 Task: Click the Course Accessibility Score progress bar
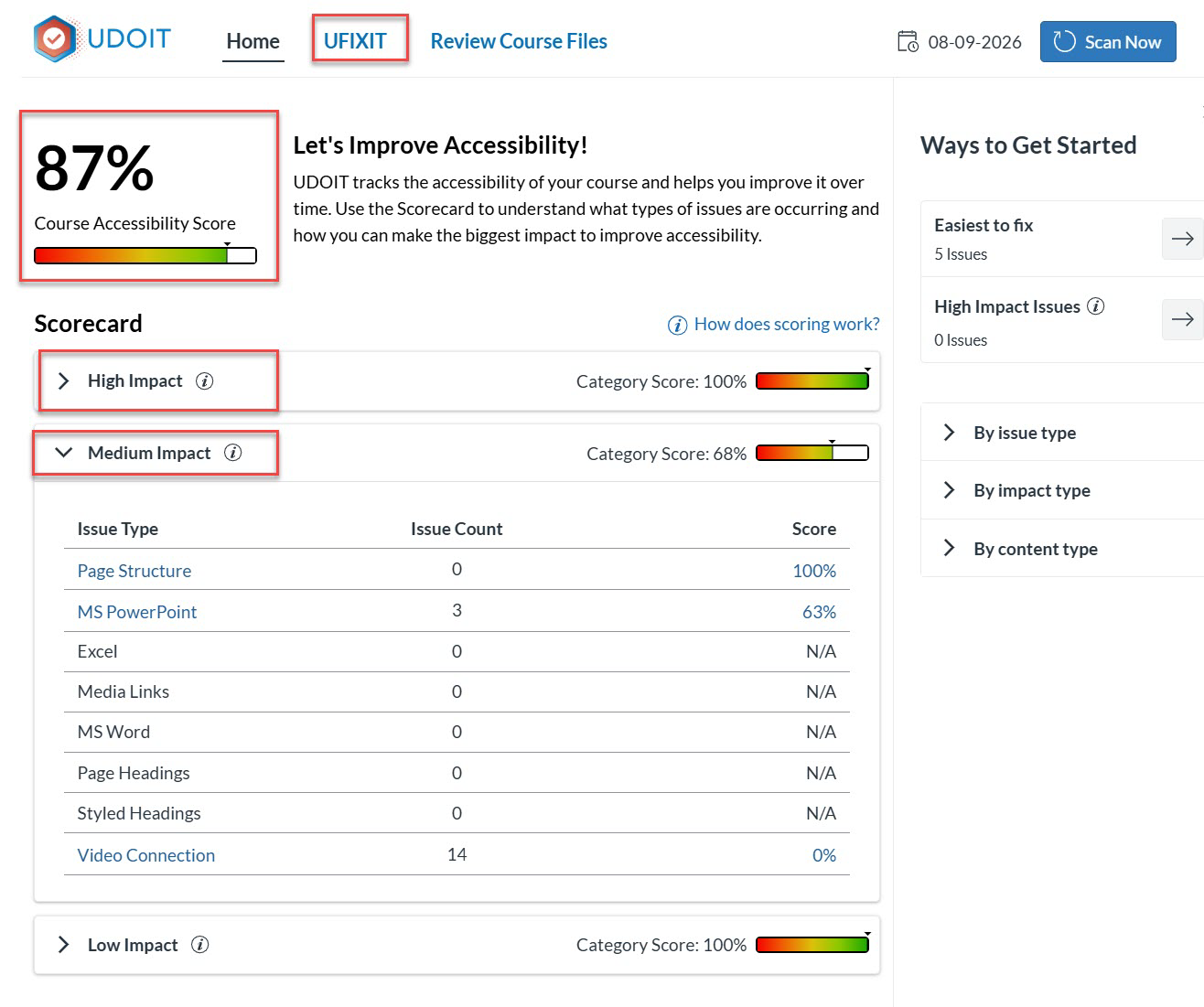(x=145, y=256)
